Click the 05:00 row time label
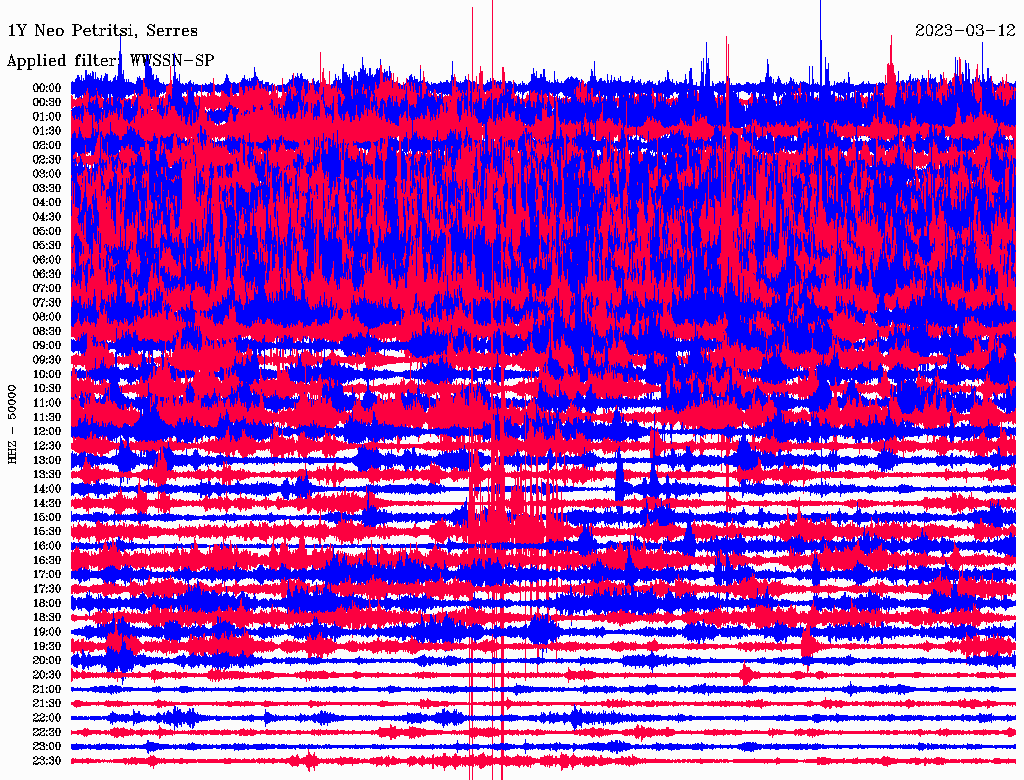 click(47, 231)
